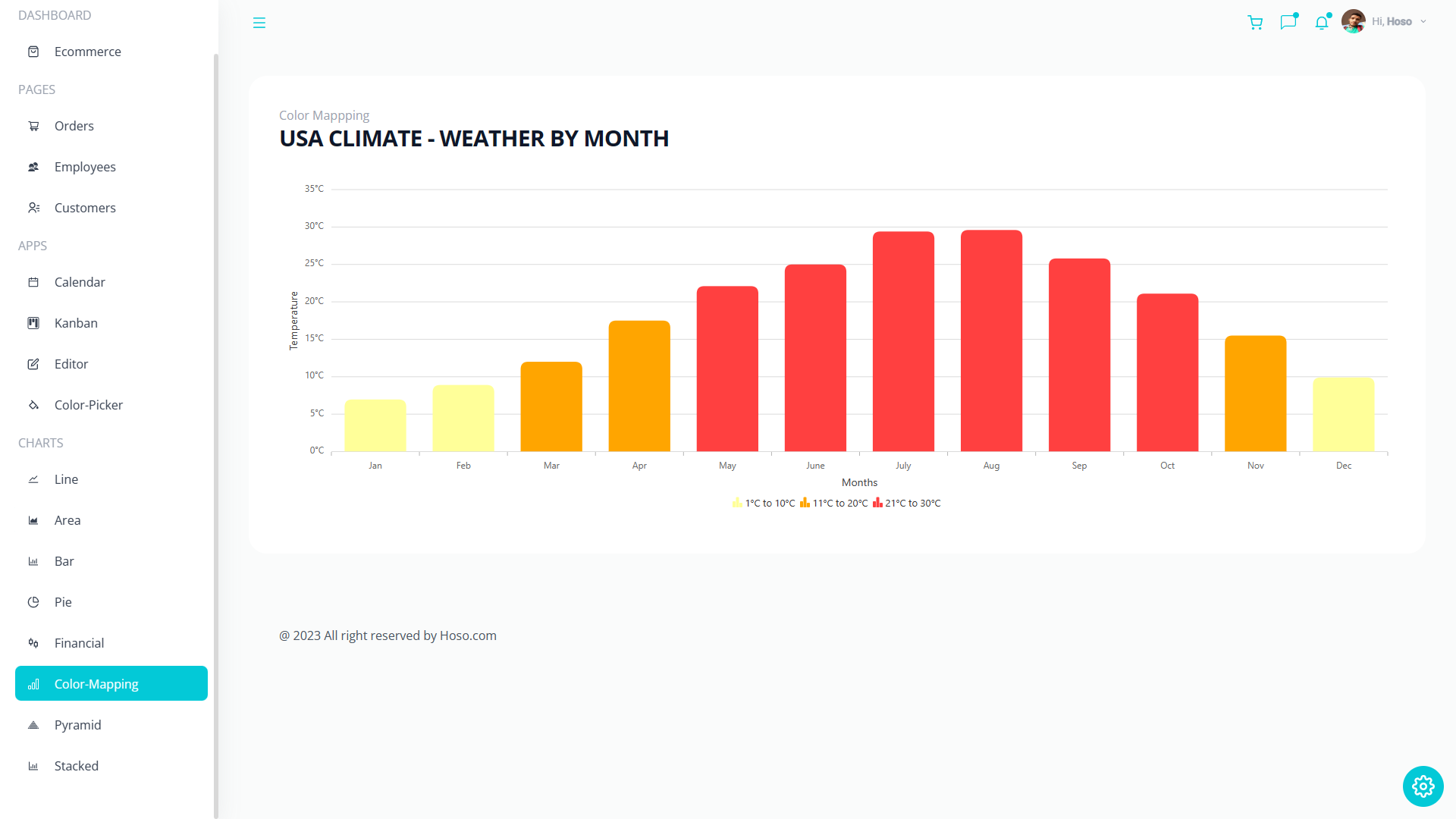This screenshot has height=819, width=1456.
Task: Navigate to the Employees page
Action: [x=85, y=167]
